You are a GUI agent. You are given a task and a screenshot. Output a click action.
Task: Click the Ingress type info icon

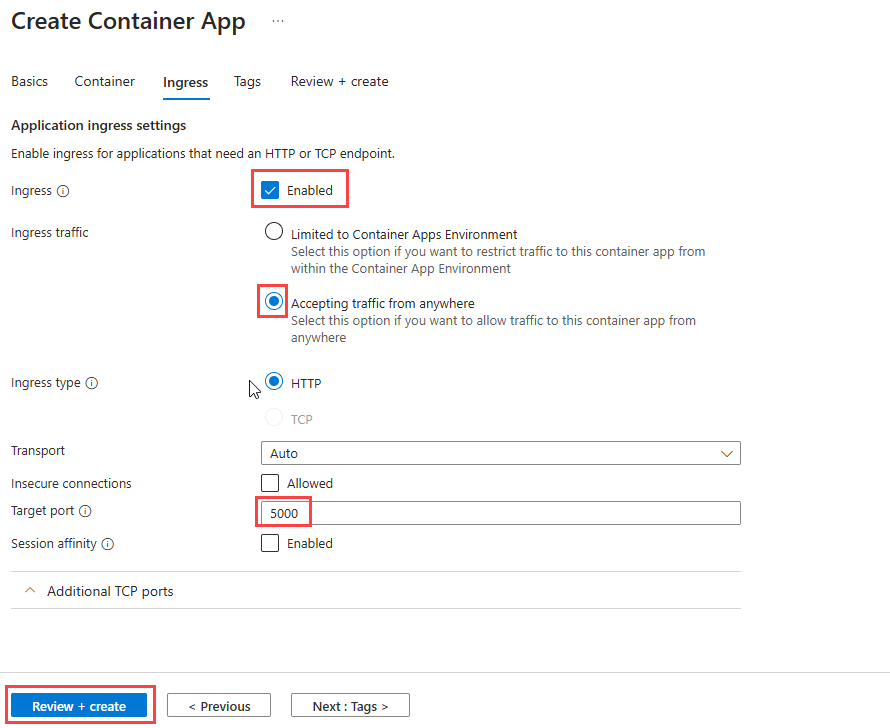[91, 383]
